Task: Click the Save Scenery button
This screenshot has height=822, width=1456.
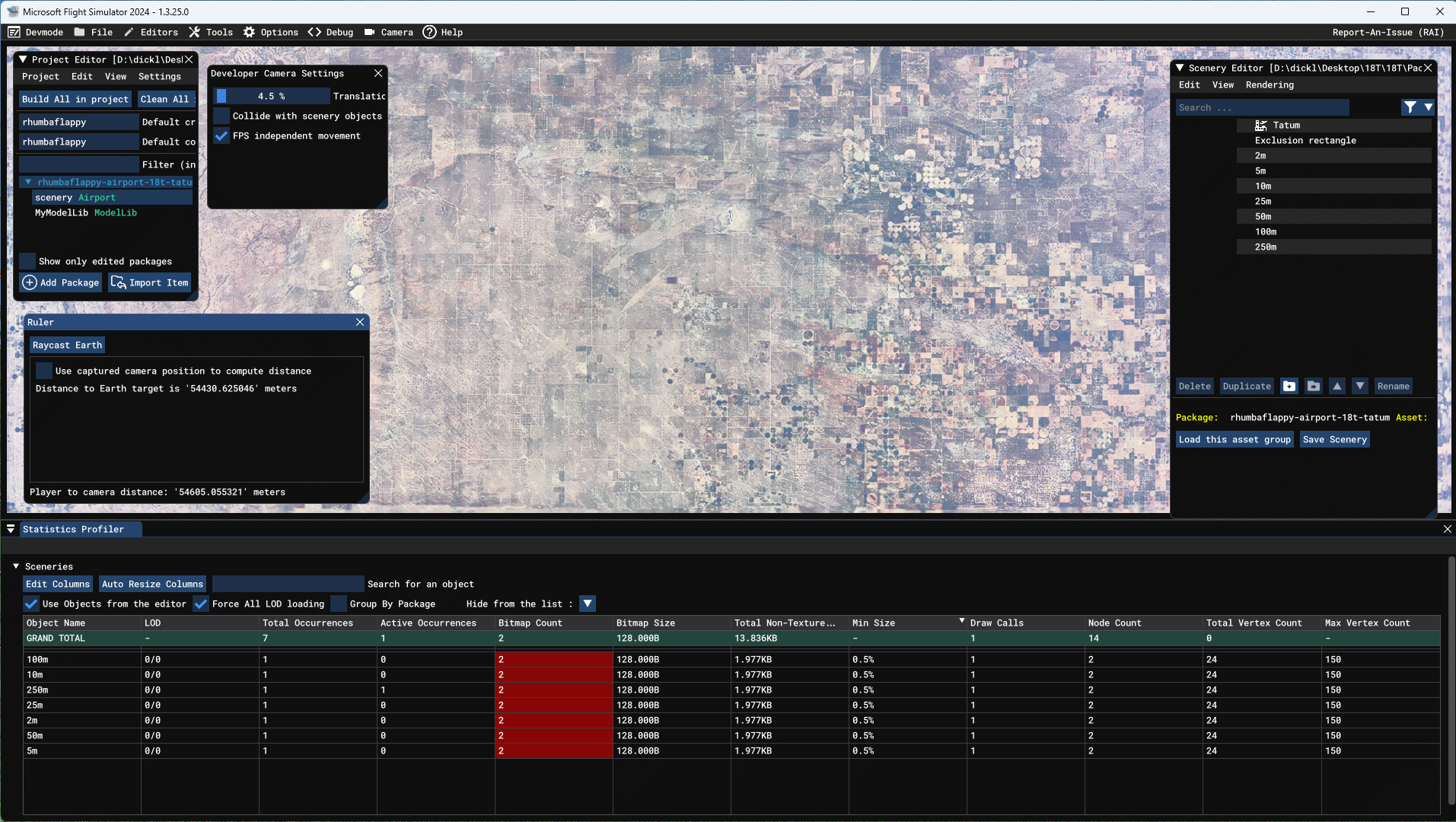Action: coord(1334,440)
